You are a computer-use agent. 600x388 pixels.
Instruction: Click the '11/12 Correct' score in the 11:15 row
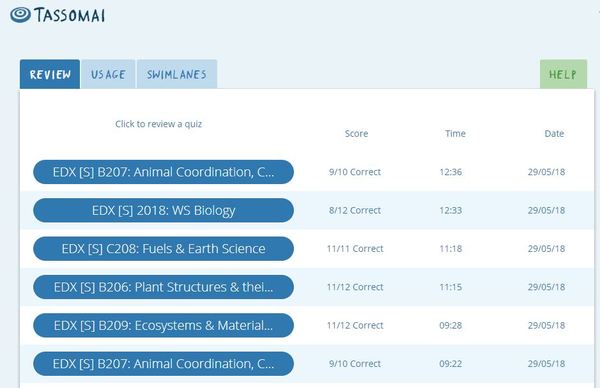pyautogui.click(x=355, y=287)
